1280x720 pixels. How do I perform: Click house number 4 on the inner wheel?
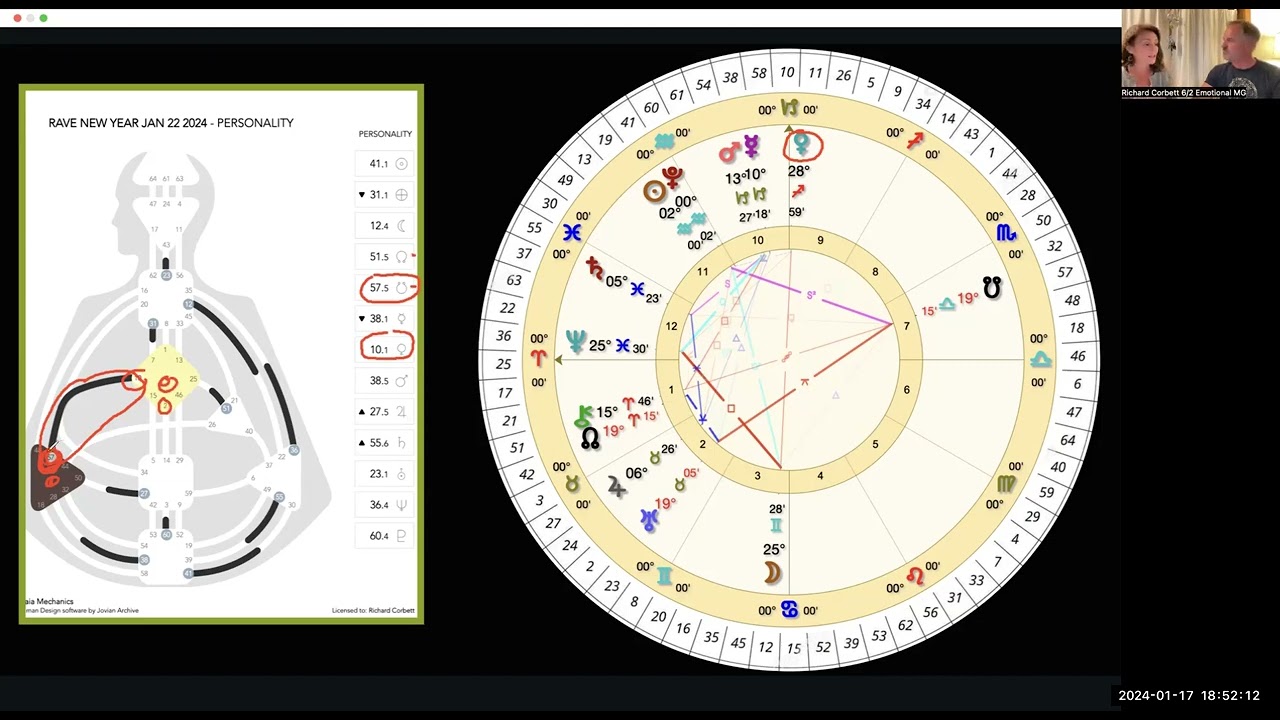click(820, 476)
